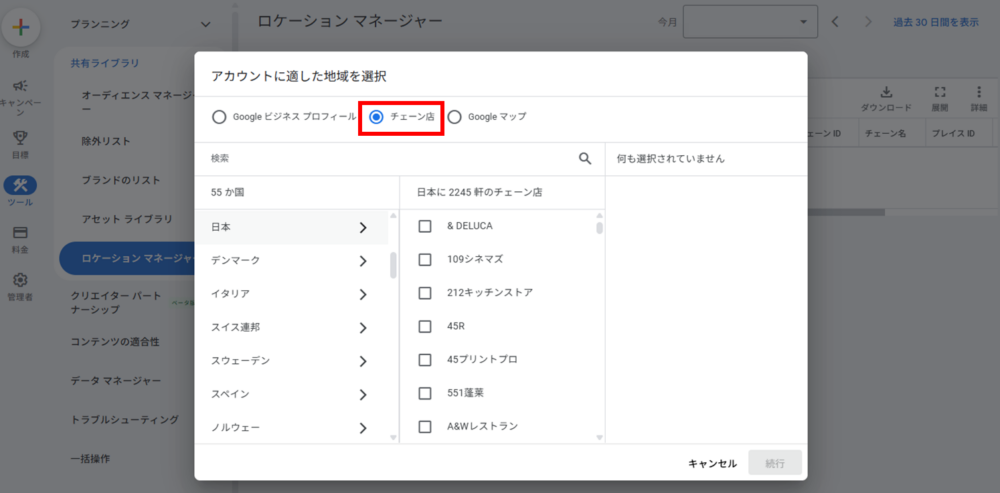Viewport: 1000px width, 493px height.
Task: Open the Goals trophy icon
Action: pyautogui.click(x=20, y=138)
